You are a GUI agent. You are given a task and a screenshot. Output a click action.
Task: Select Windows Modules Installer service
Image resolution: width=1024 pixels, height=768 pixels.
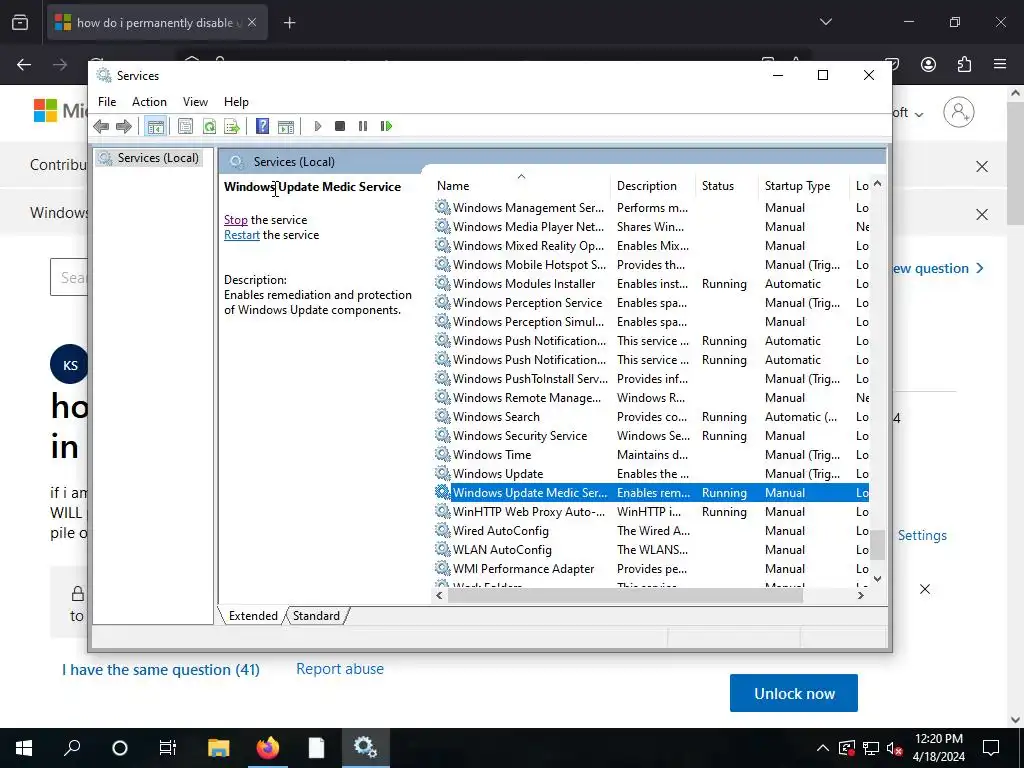[x=650, y=283]
